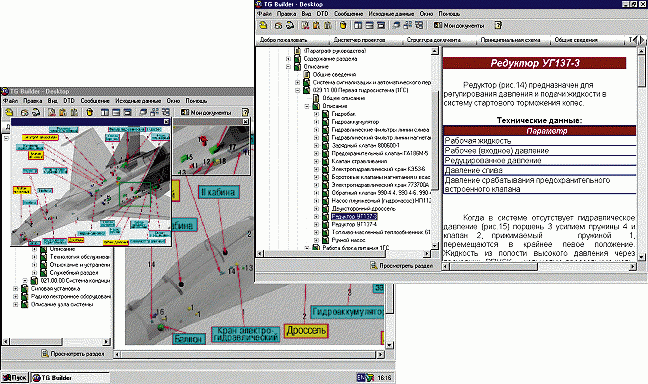Click 'Просмотреть раздел' in front window

pos(402,266)
